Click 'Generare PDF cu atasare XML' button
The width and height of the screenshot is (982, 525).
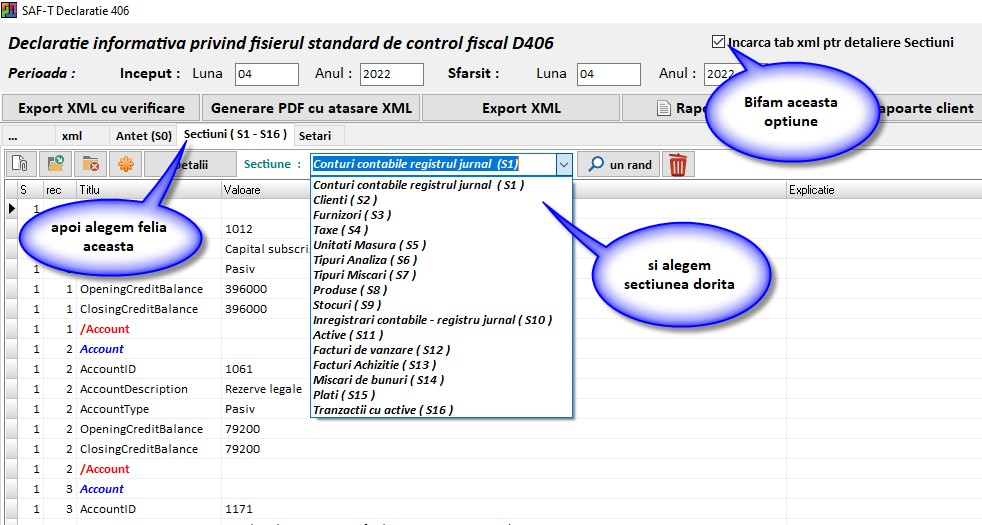click(311, 108)
